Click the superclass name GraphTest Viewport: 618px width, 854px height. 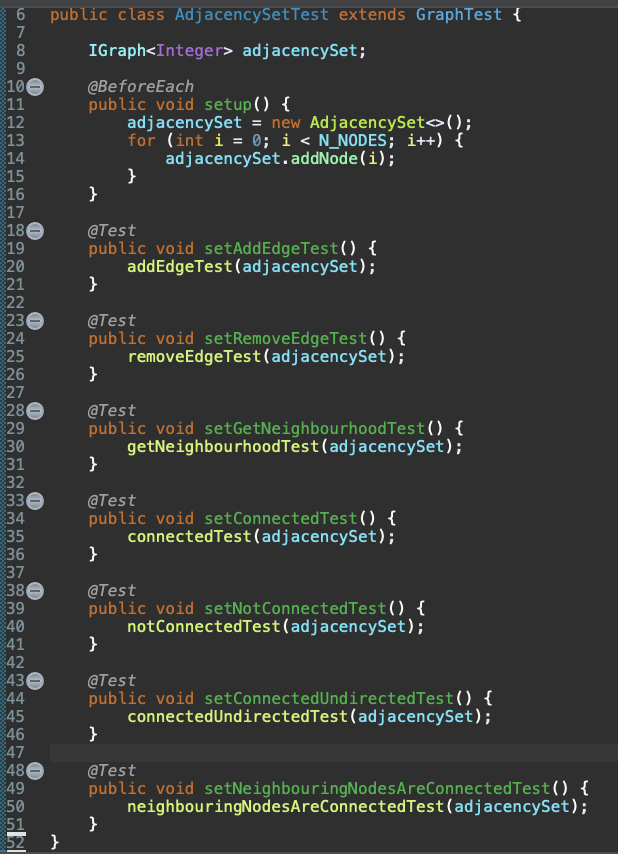click(459, 15)
